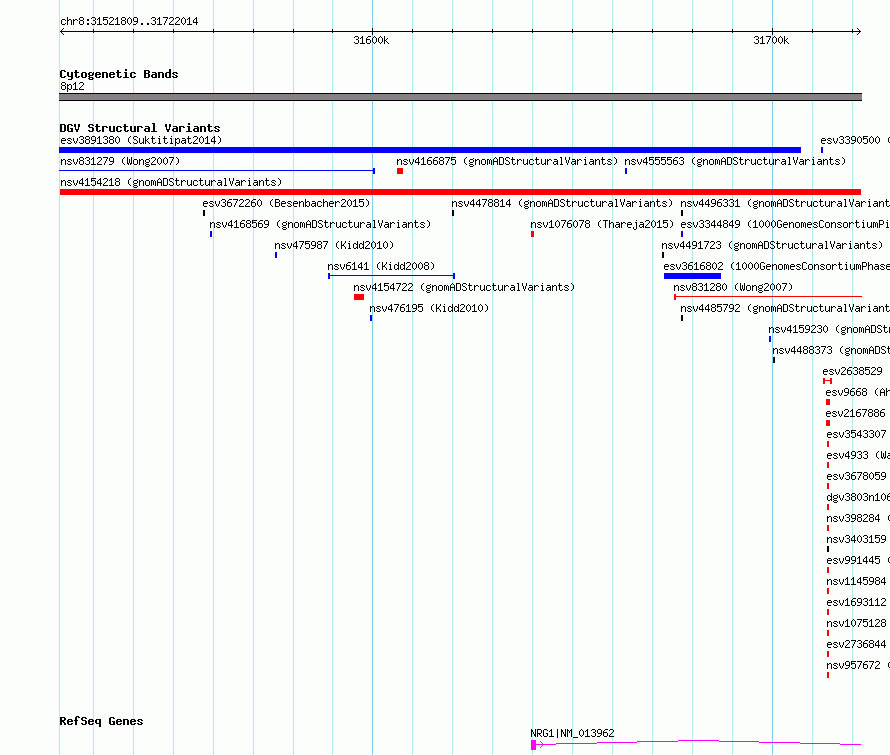Select the red nsv4154722 variant block
This screenshot has width=890, height=755.
coord(359,297)
